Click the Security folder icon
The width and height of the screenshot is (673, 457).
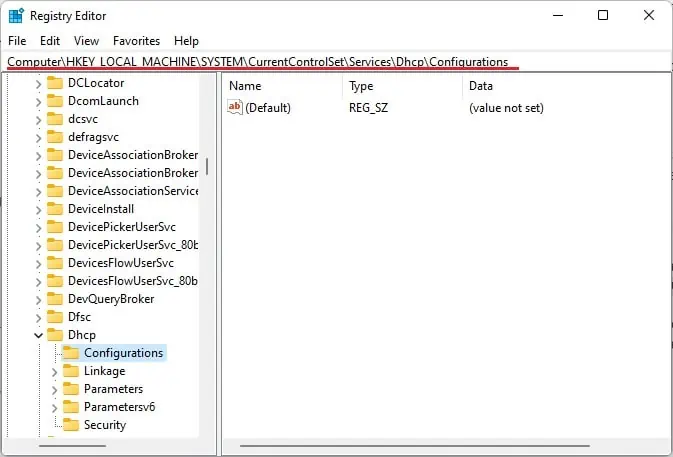point(71,425)
